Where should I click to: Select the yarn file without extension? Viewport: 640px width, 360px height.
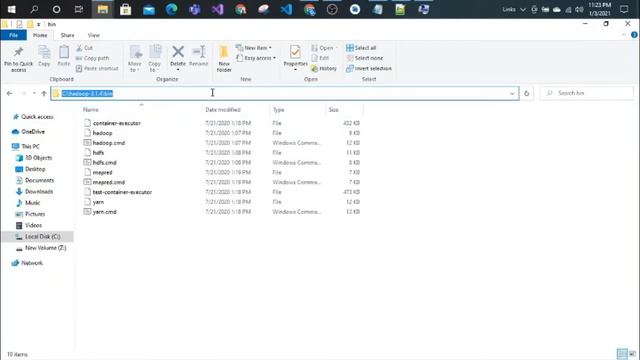click(x=98, y=202)
